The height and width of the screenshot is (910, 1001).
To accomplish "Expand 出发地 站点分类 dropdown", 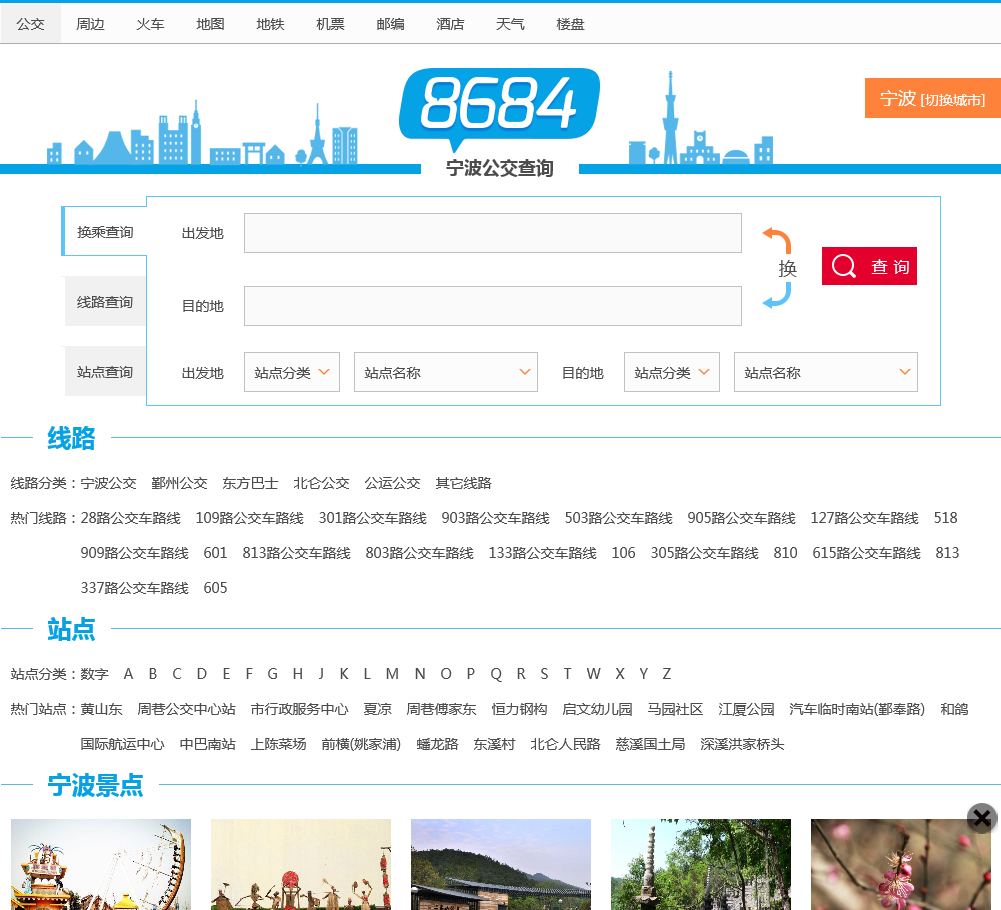I will point(292,372).
